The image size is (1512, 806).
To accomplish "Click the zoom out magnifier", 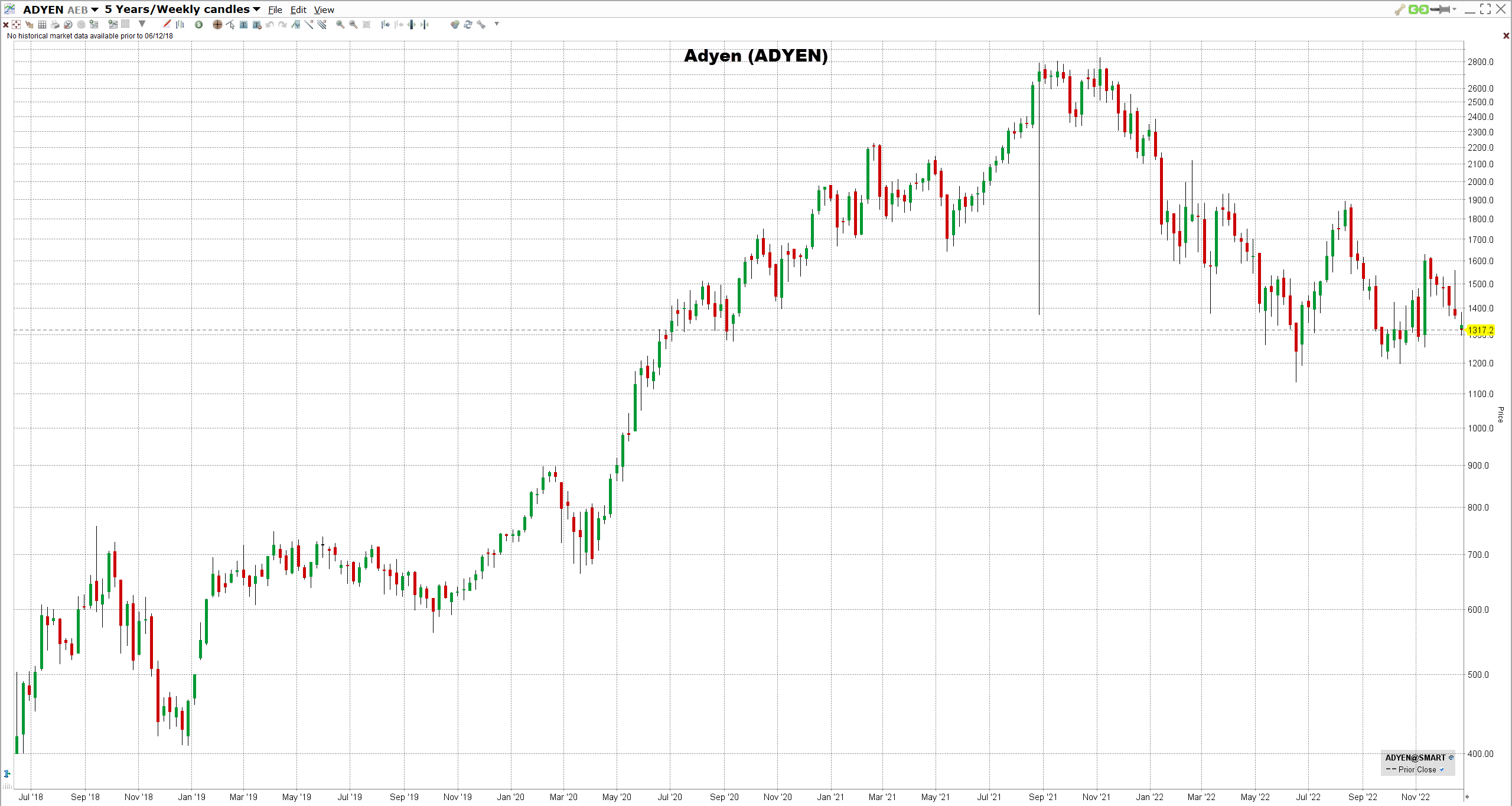I will (x=353, y=24).
